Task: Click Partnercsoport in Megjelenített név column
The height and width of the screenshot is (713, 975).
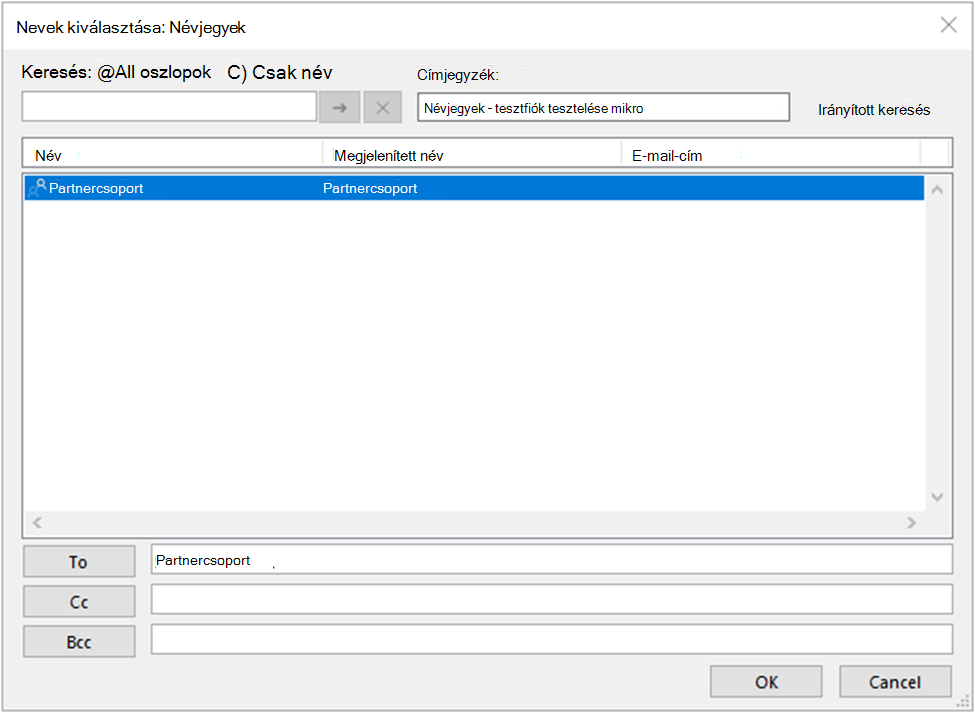Action: pos(370,188)
